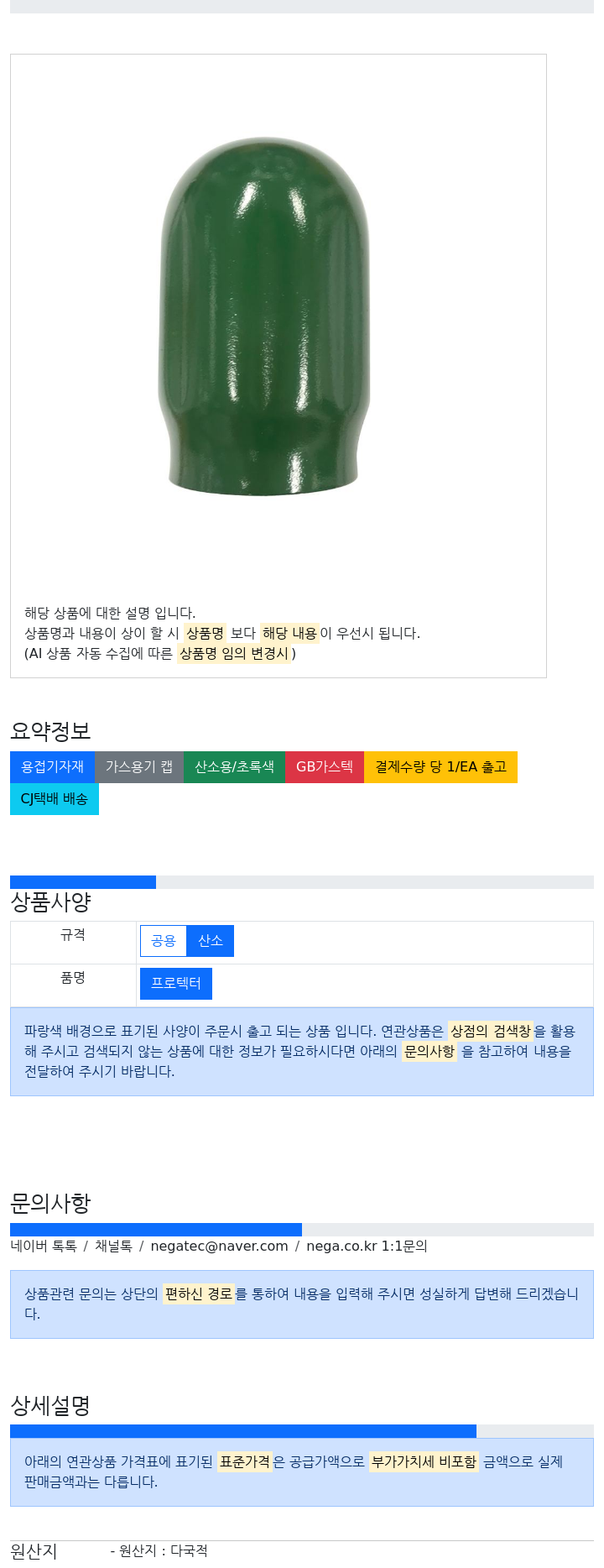Select the 가스용기 캡 gray tag
The height and width of the screenshot is (1568, 604).
coord(139,767)
